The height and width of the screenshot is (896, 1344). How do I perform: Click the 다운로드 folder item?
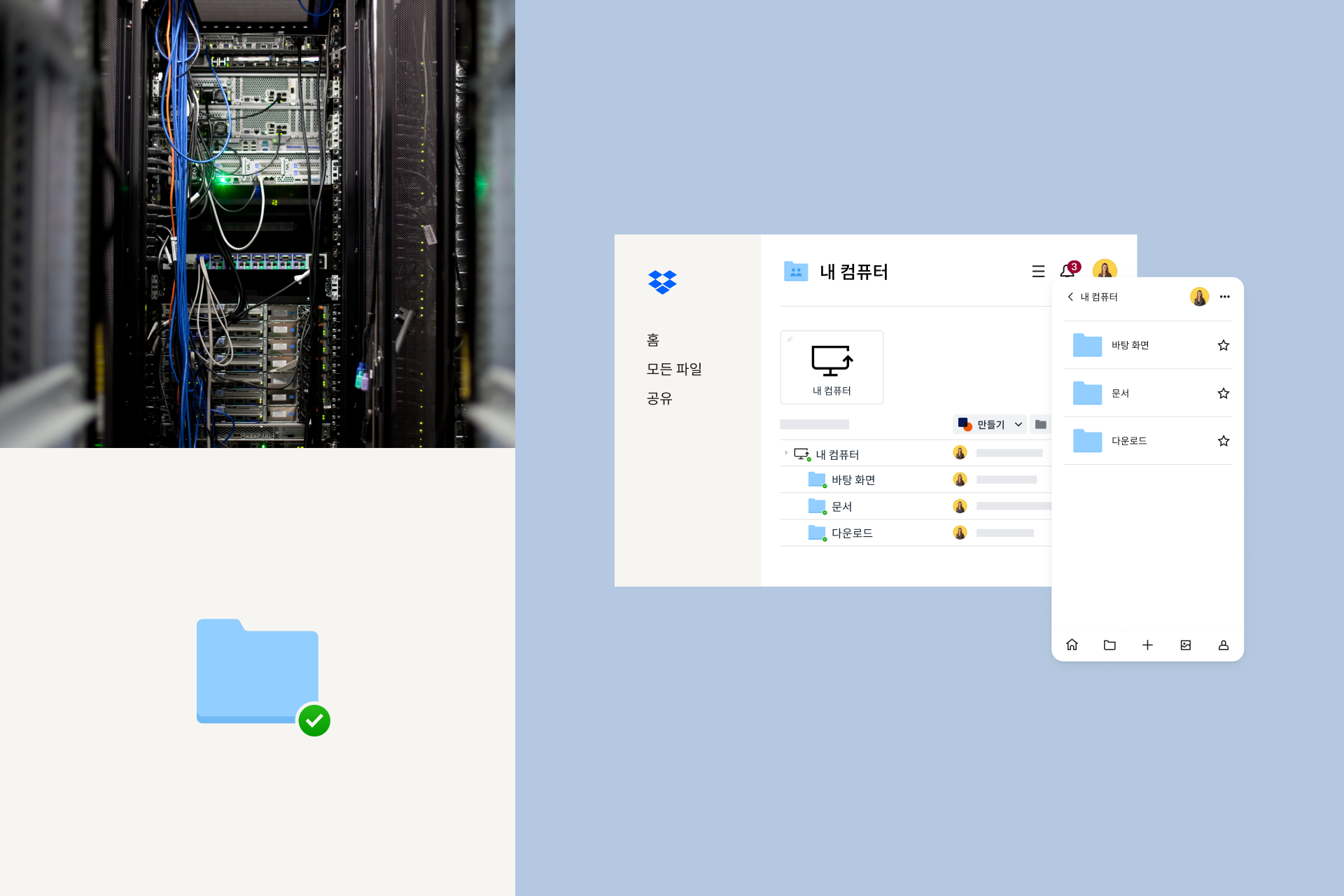click(850, 532)
